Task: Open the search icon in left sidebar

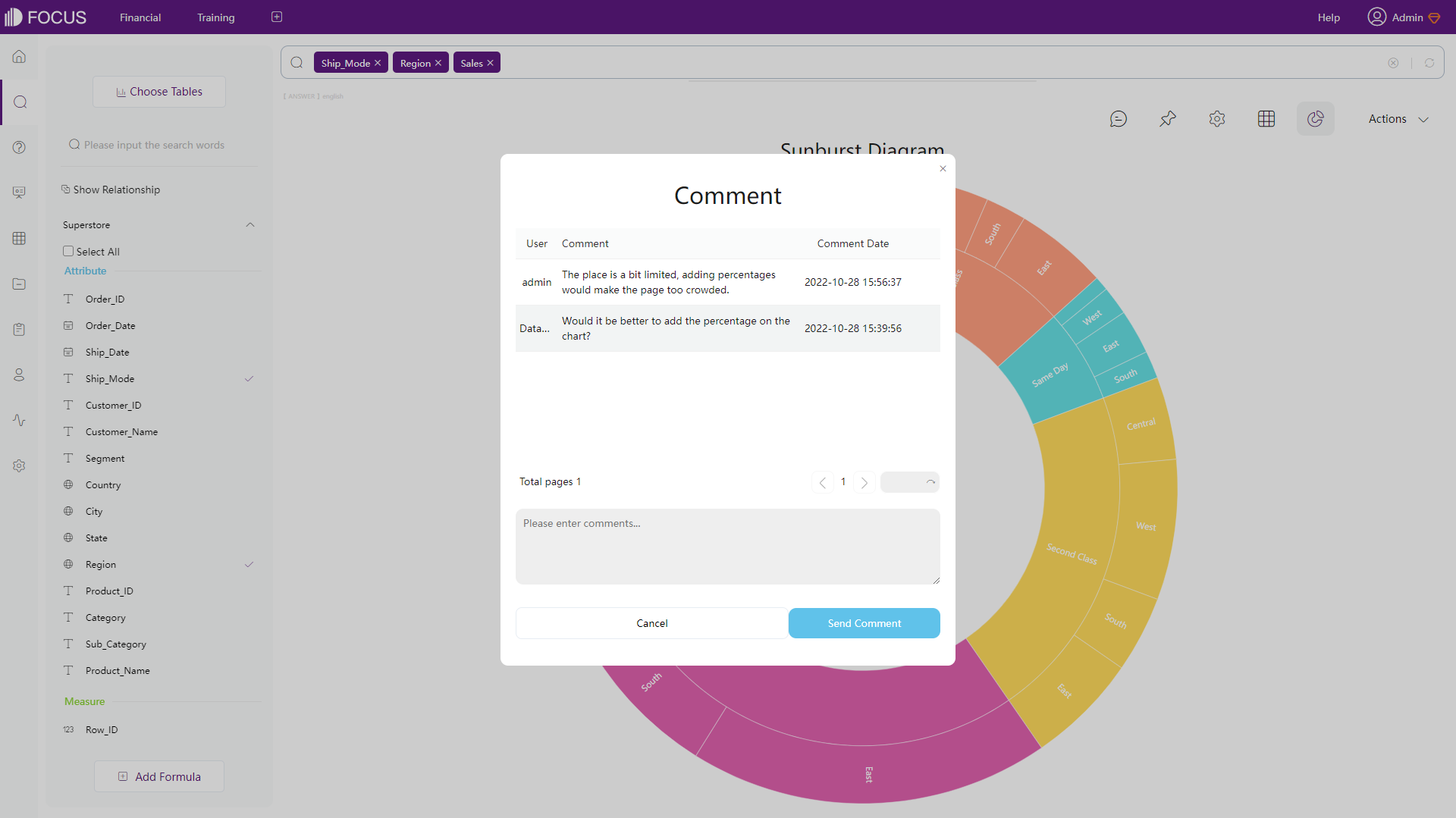Action: [20, 102]
